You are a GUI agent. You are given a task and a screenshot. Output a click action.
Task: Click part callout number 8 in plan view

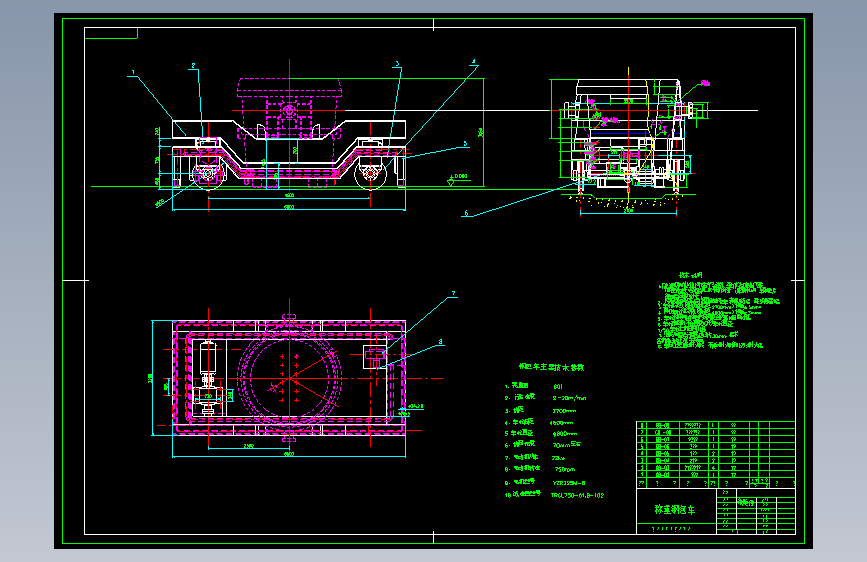tap(441, 341)
